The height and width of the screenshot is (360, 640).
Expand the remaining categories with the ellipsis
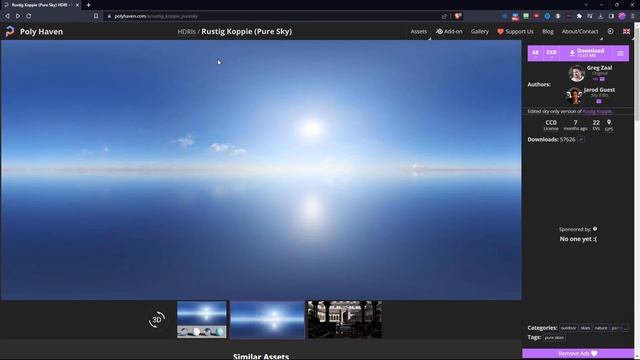pos(625,328)
